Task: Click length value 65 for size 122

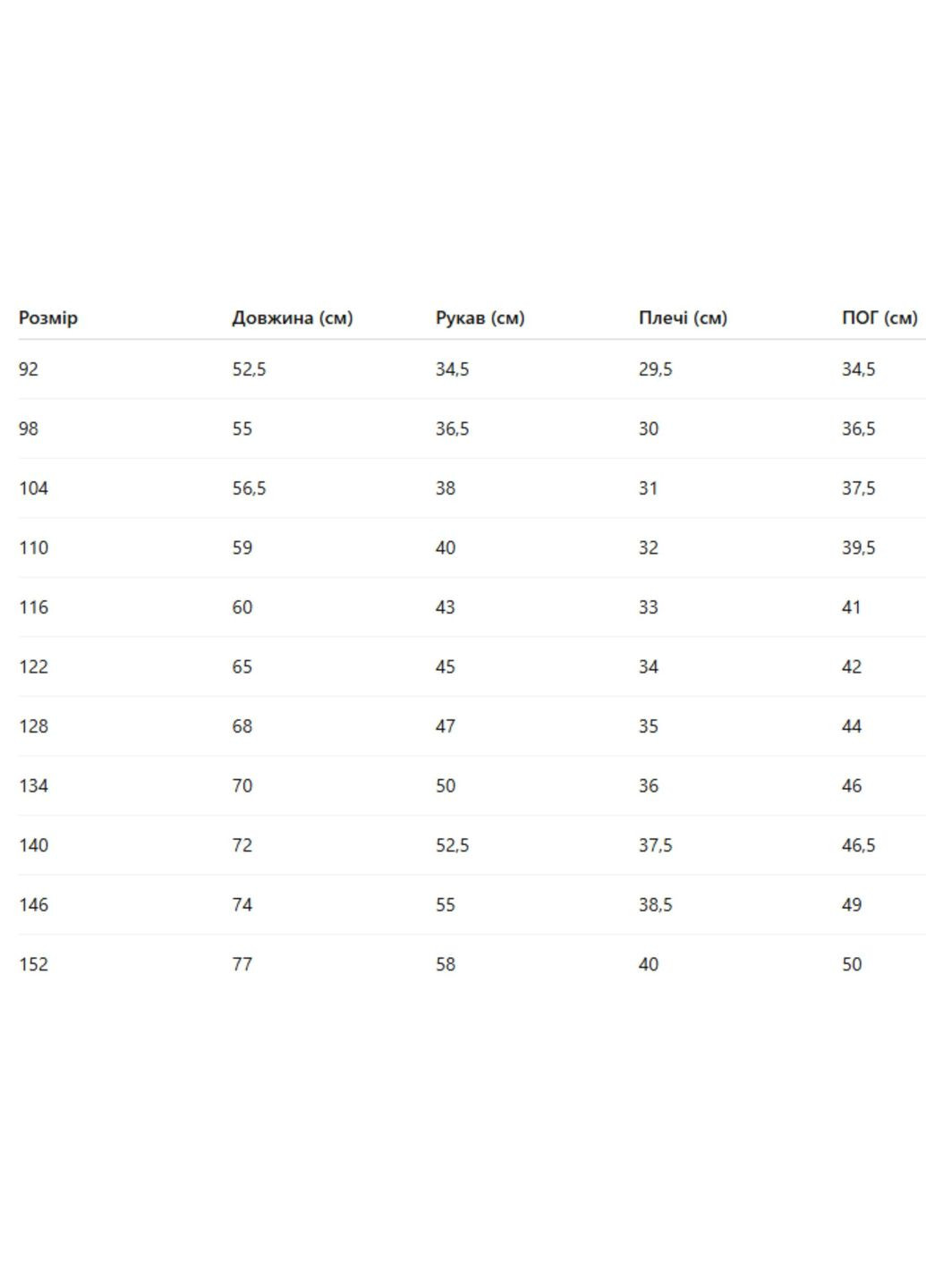Action: tap(242, 667)
